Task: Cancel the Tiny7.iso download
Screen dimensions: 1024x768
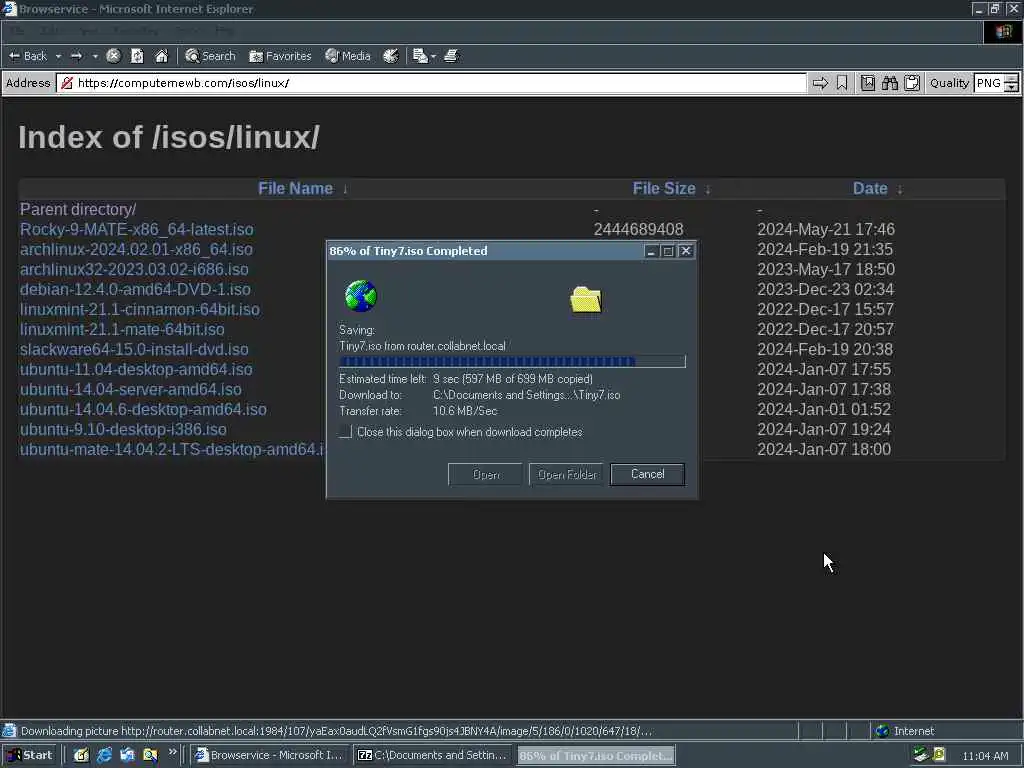Action: pos(647,474)
